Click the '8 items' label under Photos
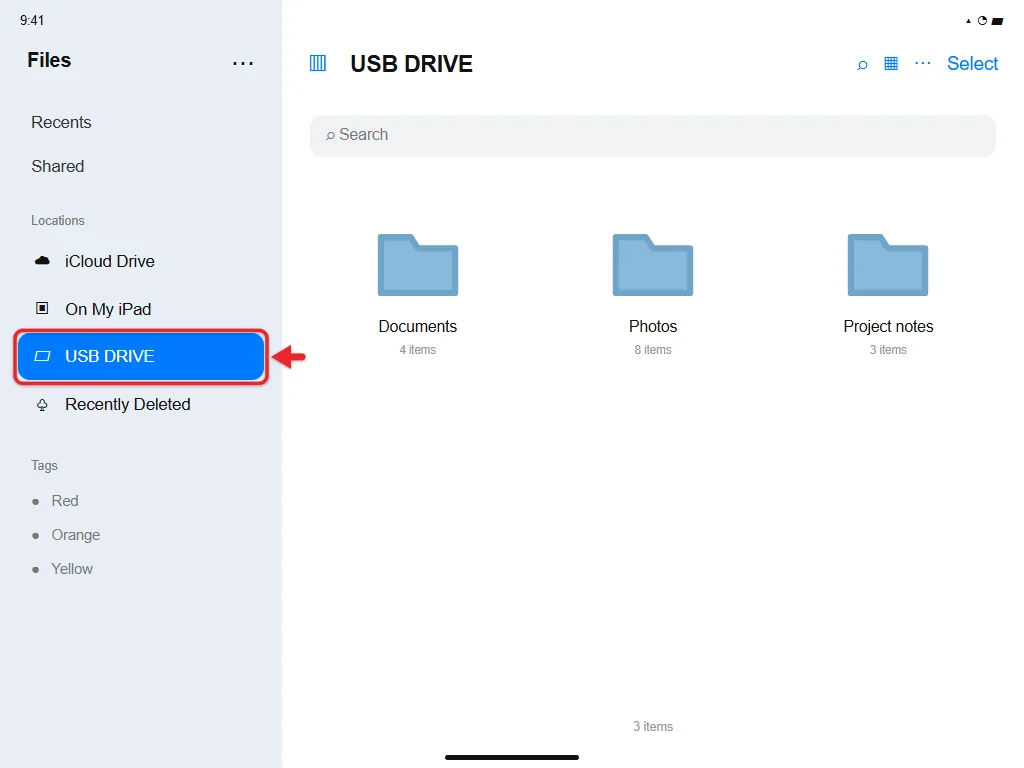 click(x=653, y=350)
